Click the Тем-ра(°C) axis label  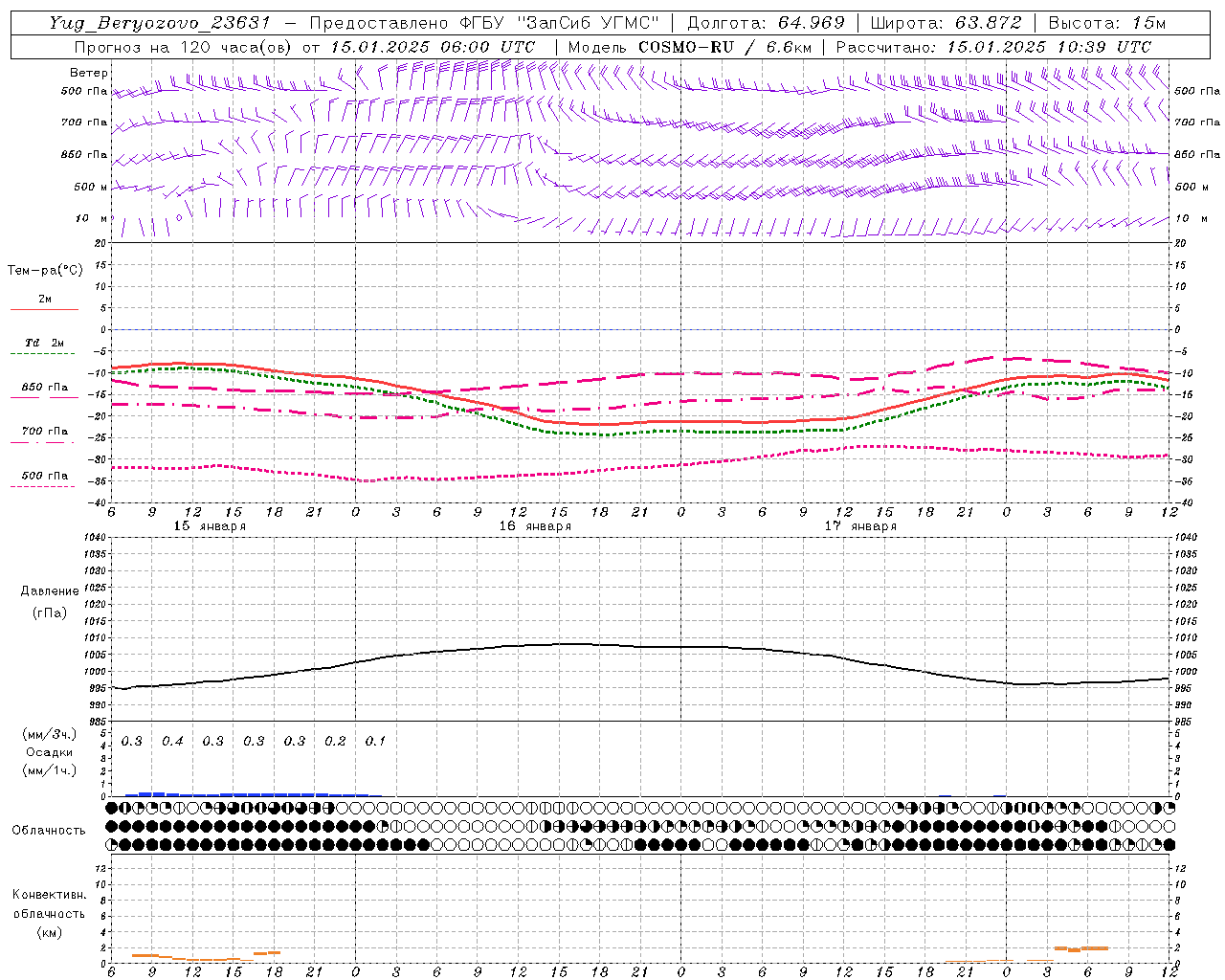[x=45, y=271]
